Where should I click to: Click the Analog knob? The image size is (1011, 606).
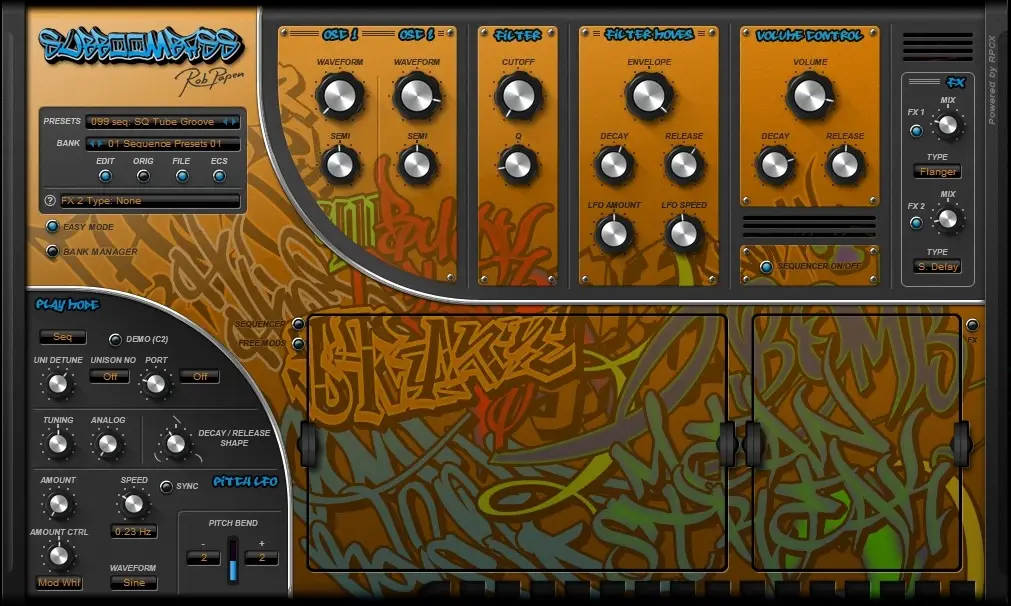(108, 444)
